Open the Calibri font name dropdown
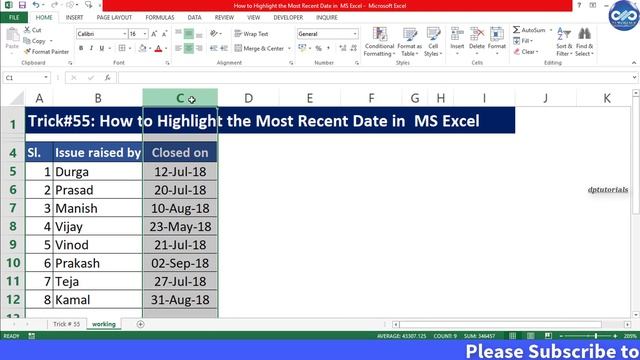This screenshot has width=640, height=360. click(x=124, y=34)
